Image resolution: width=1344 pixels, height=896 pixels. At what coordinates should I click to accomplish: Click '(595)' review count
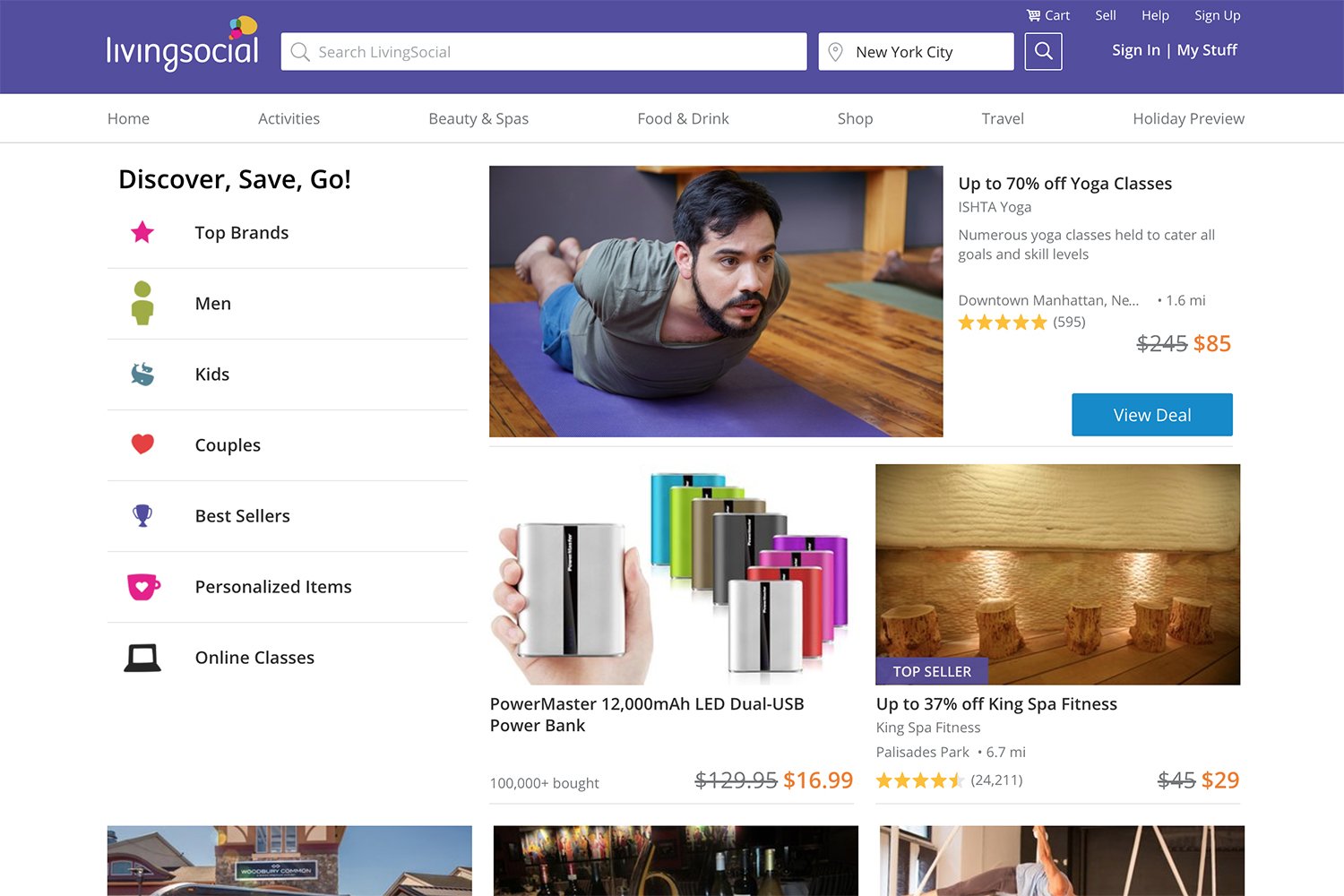[x=1069, y=322]
